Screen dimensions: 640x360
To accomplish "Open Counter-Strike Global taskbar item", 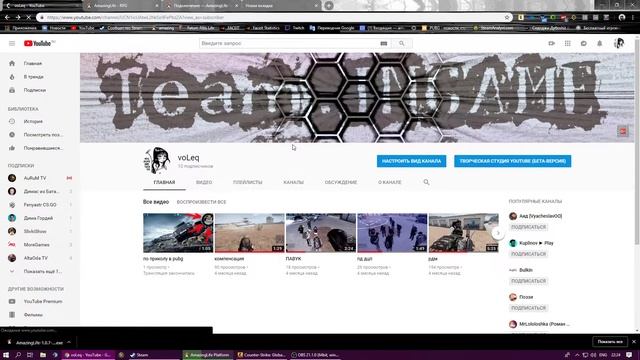I will click(261, 355).
